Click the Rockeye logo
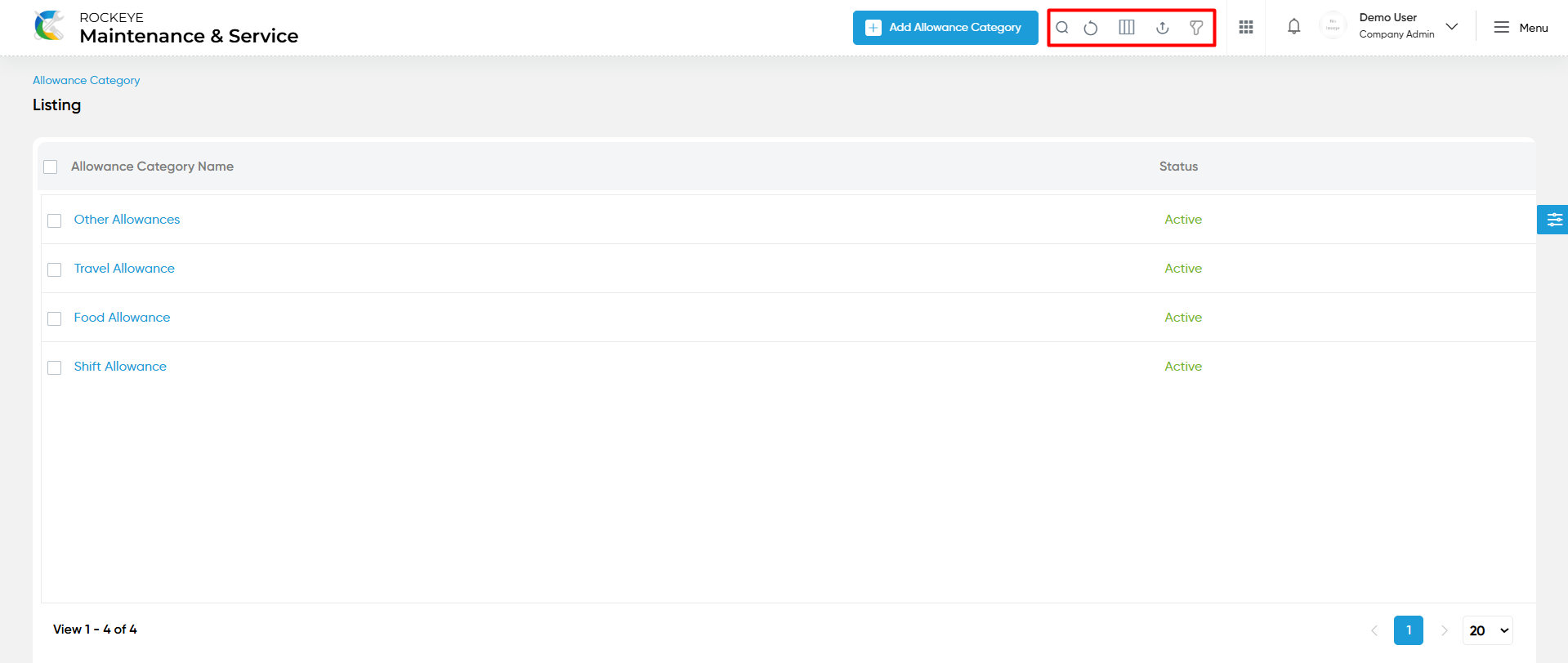 coord(50,26)
